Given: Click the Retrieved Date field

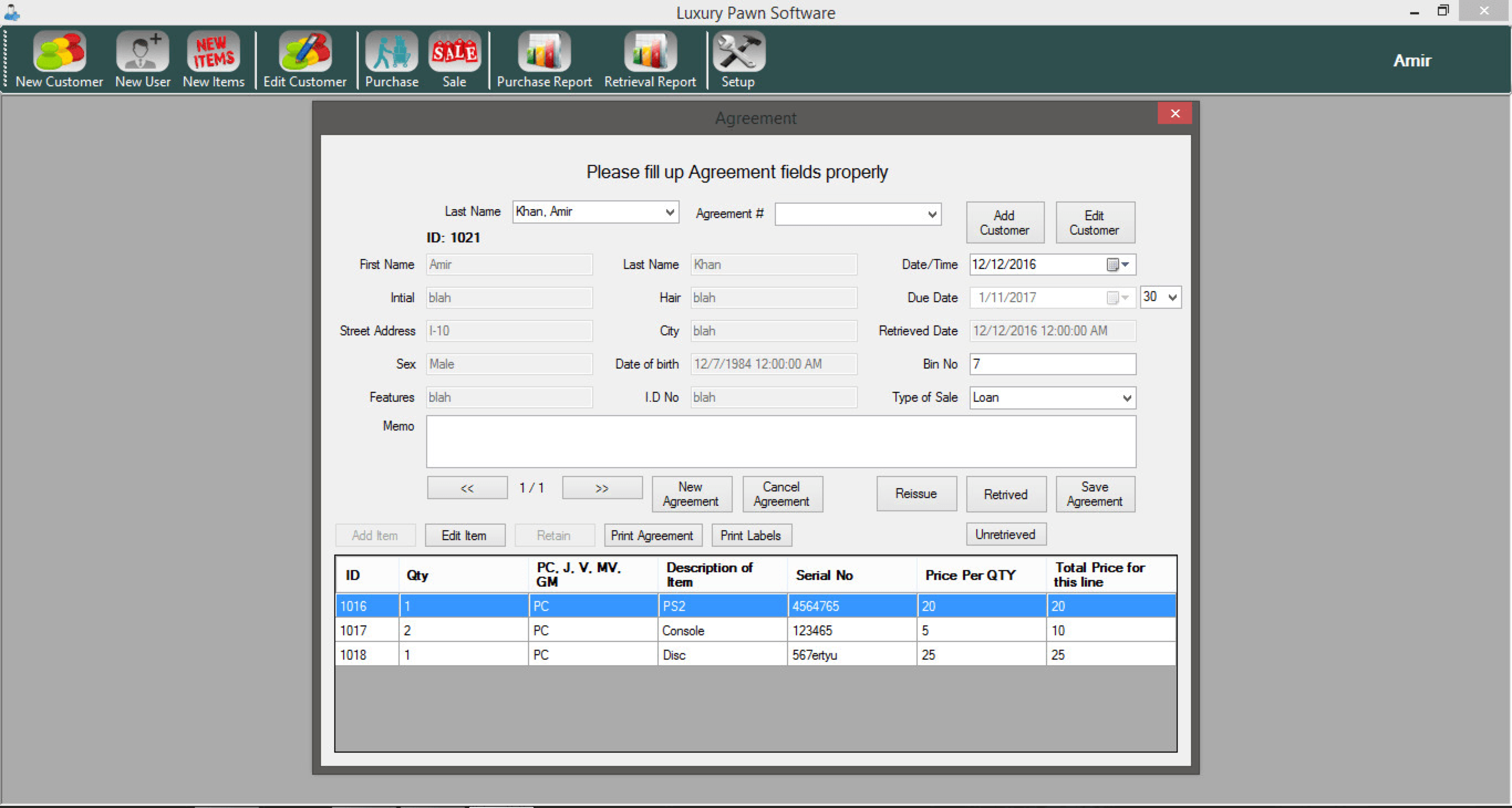Looking at the screenshot, I should [x=1052, y=331].
